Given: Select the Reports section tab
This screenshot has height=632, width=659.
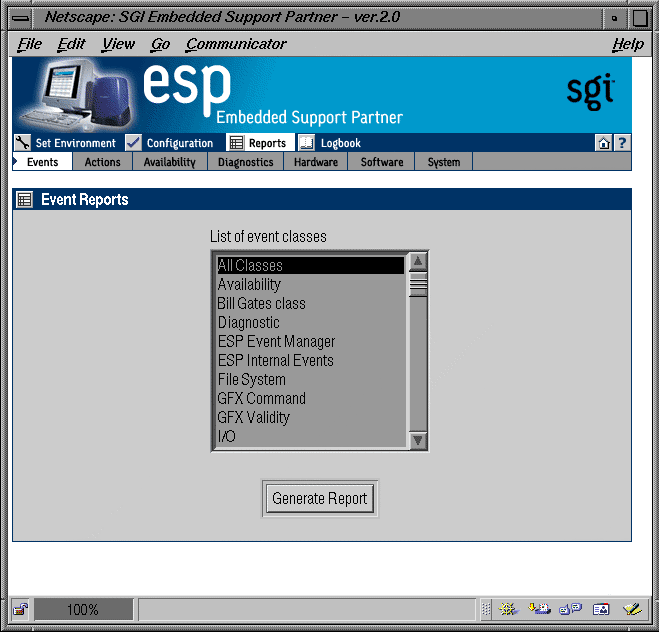Looking at the screenshot, I should pos(259,143).
